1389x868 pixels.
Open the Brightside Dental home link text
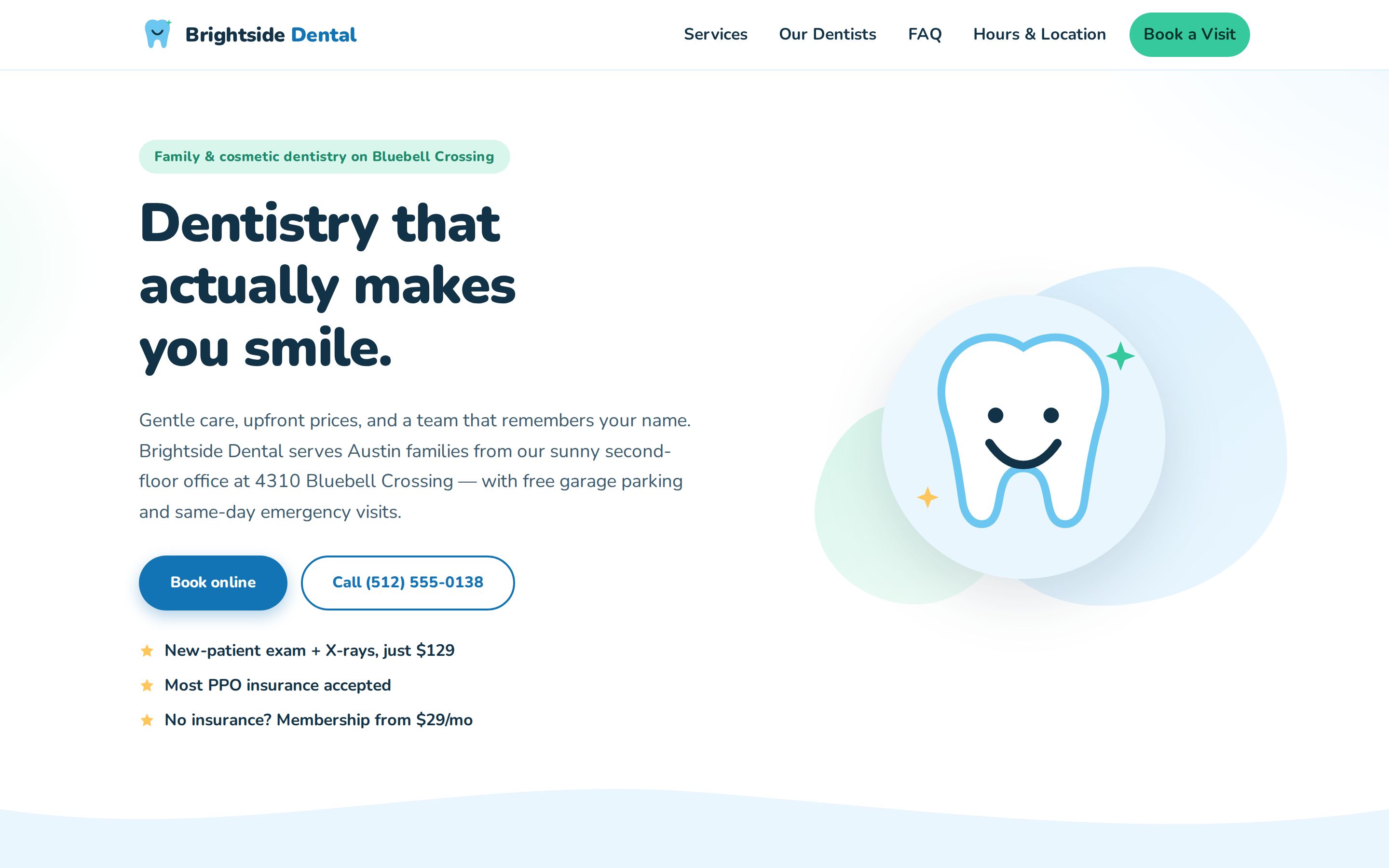271,34
